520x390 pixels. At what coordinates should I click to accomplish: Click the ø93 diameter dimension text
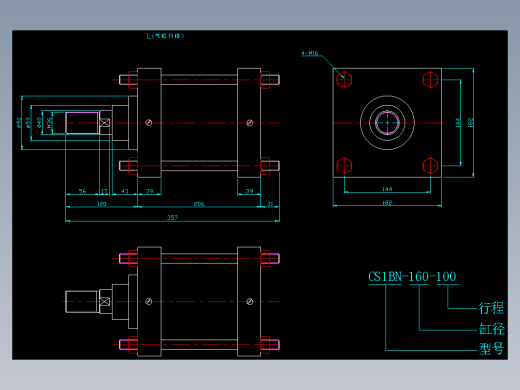18,123
